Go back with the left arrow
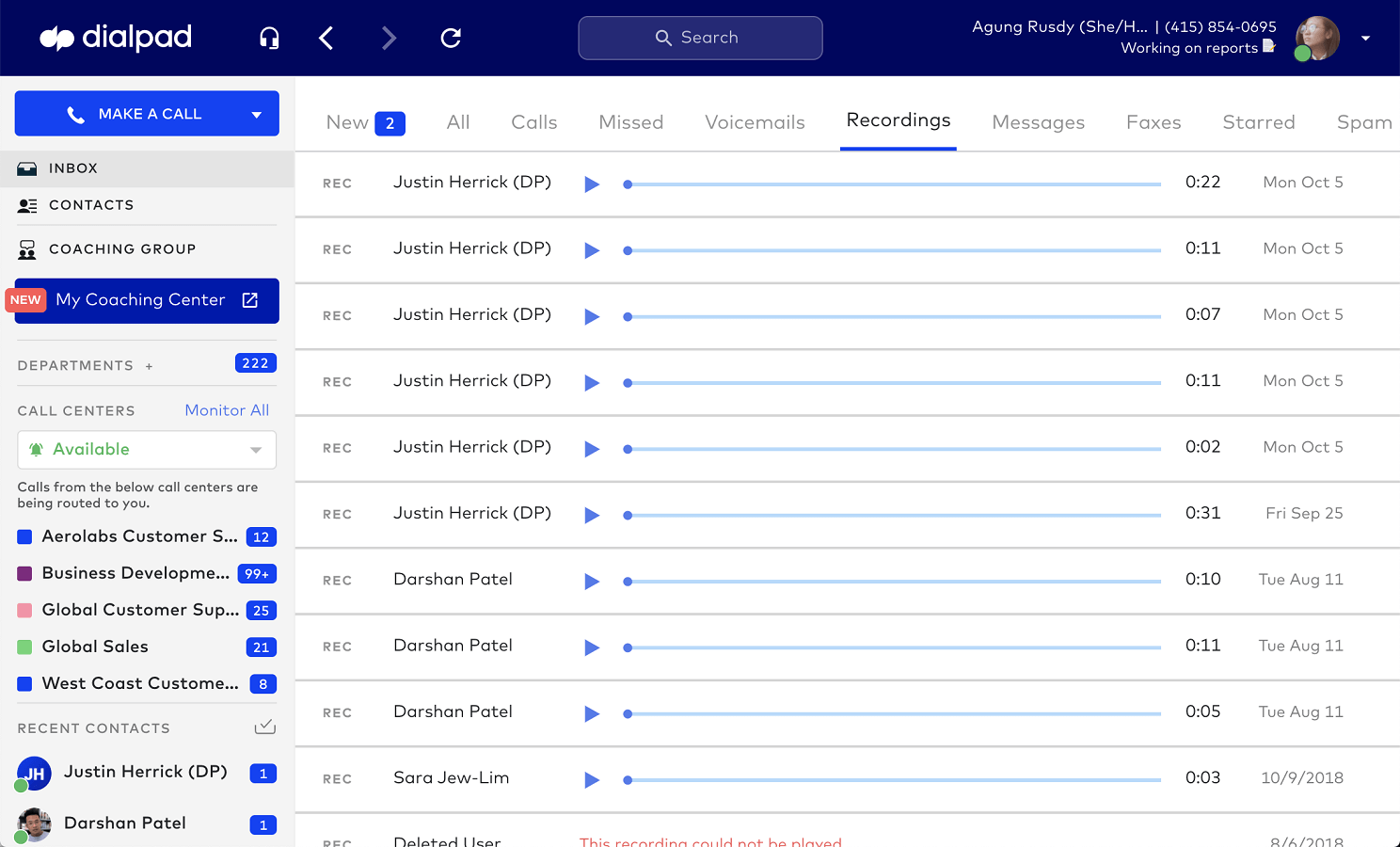This screenshot has height=847, width=1400. pyautogui.click(x=326, y=38)
